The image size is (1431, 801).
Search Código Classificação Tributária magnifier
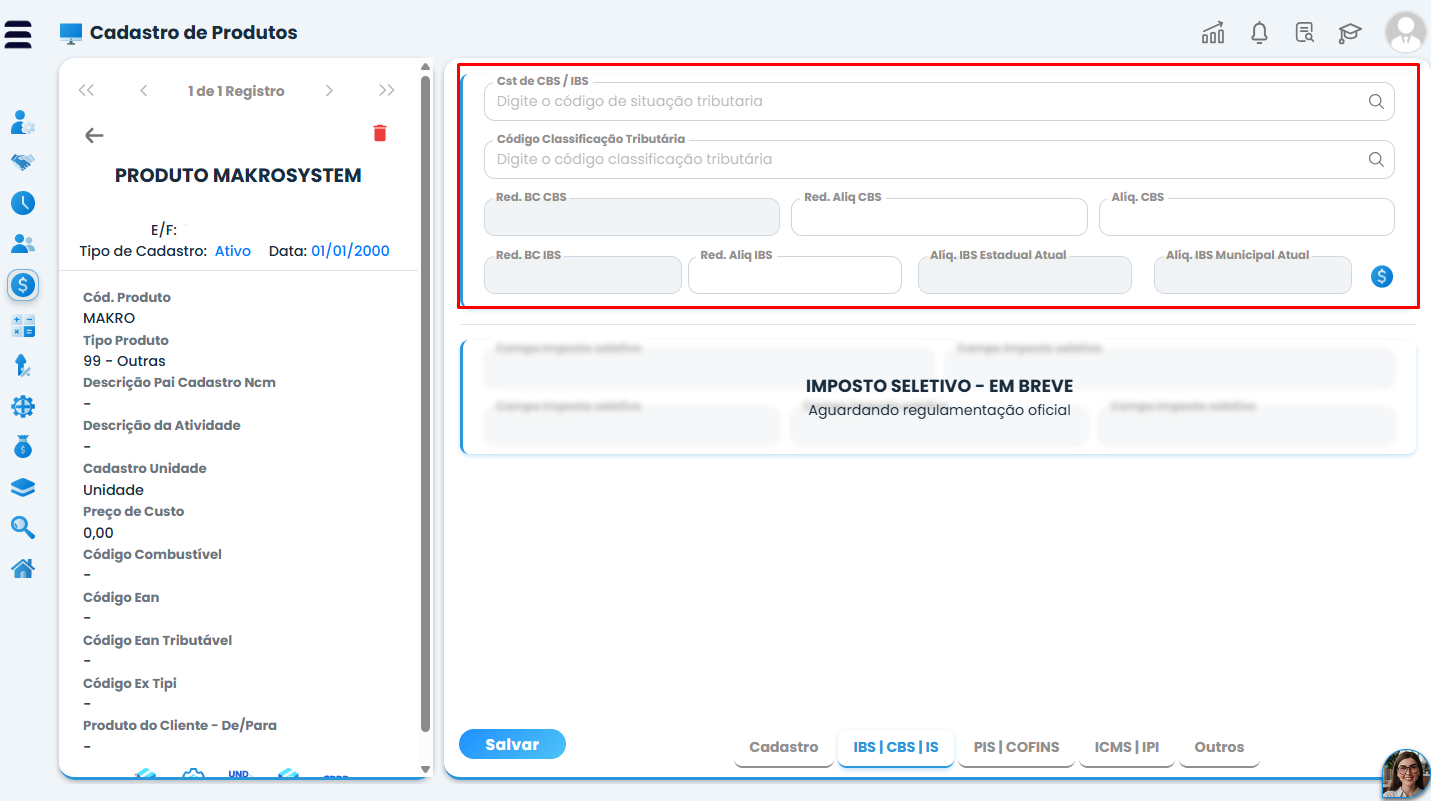[1376, 159]
